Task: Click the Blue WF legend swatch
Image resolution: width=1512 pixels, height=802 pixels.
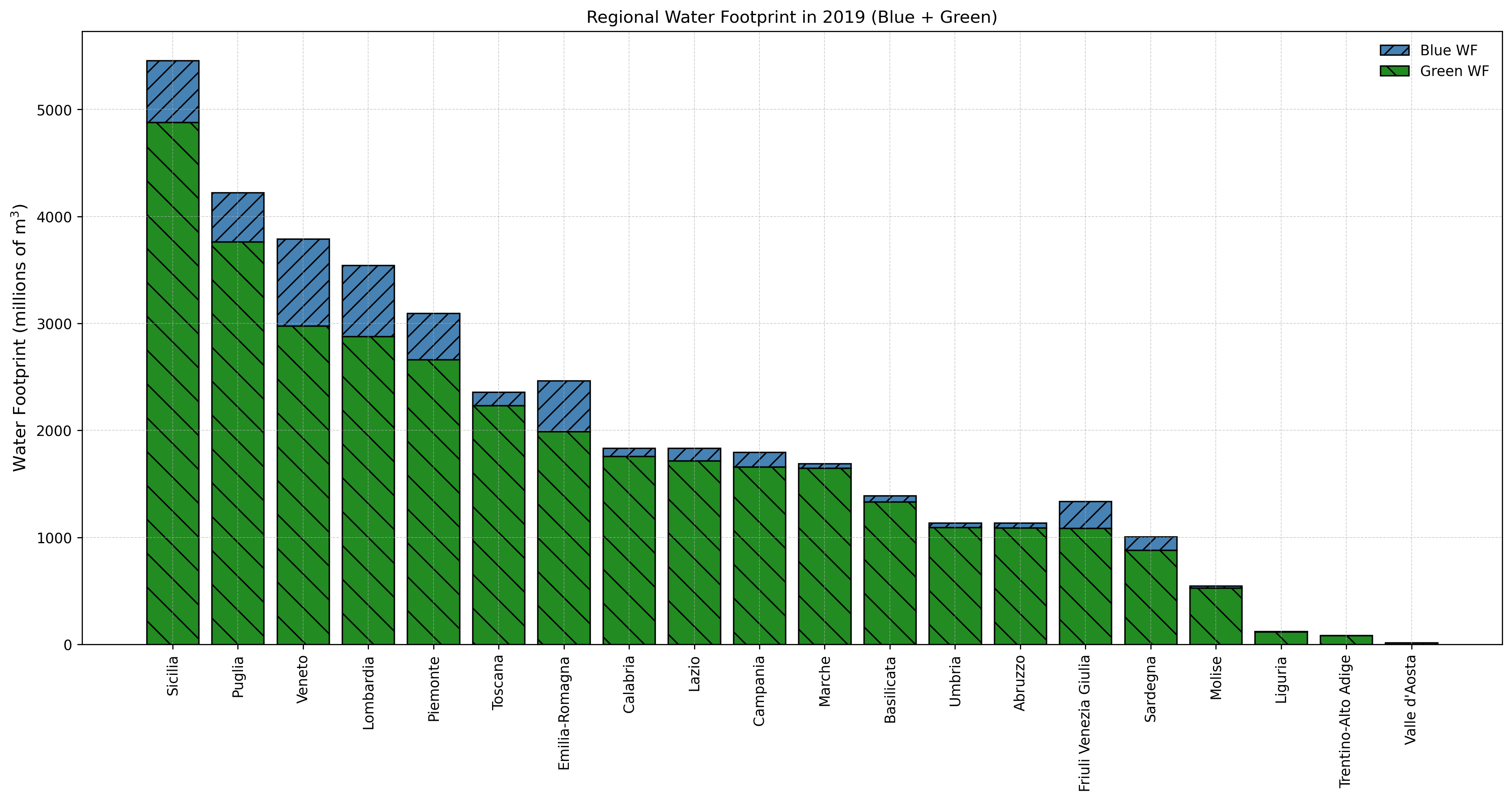Action: (x=1394, y=50)
